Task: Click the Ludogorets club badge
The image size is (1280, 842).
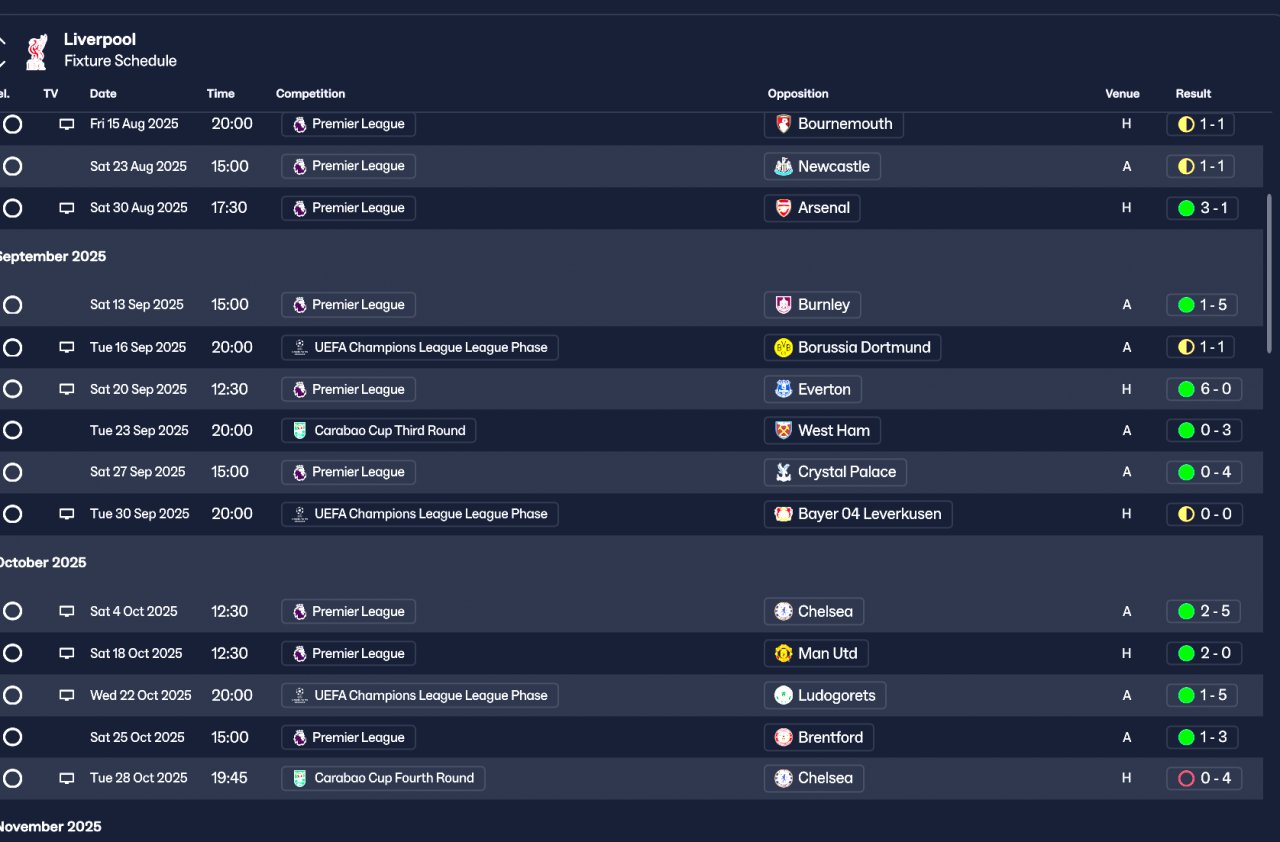Action: [x=784, y=695]
